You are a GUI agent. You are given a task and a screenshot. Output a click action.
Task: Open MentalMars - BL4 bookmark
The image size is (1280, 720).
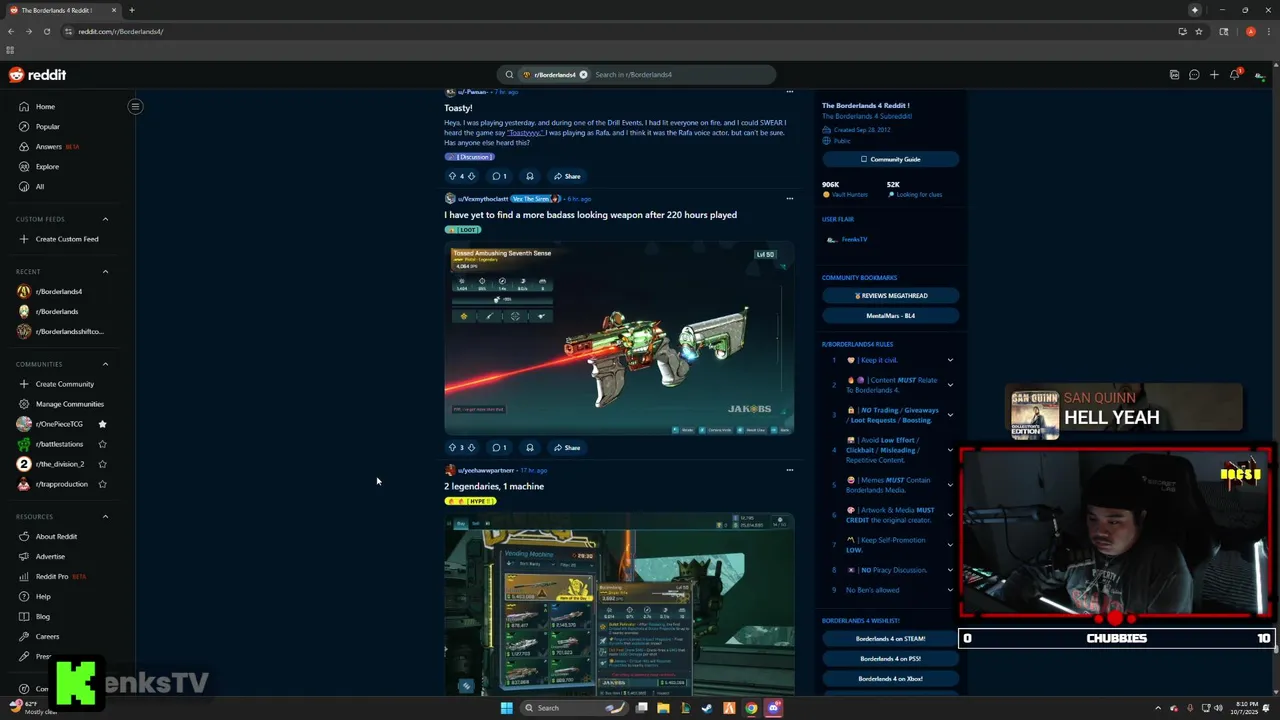[890, 316]
